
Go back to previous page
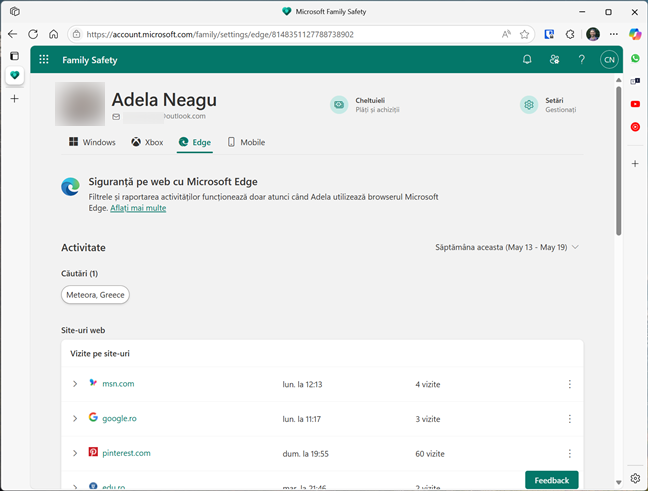[12, 34]
